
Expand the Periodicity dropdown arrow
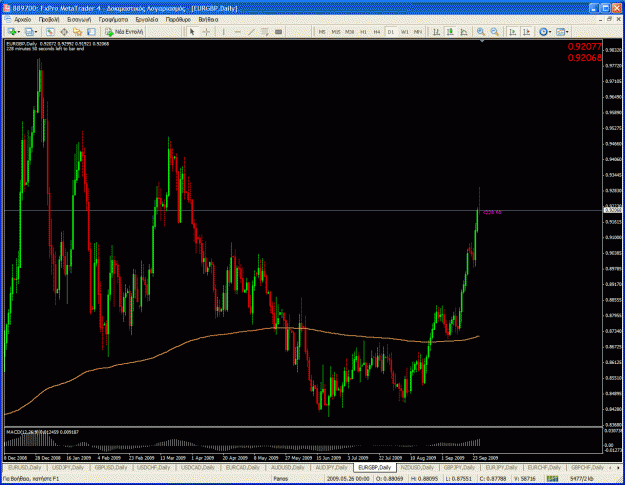[550, 32]
